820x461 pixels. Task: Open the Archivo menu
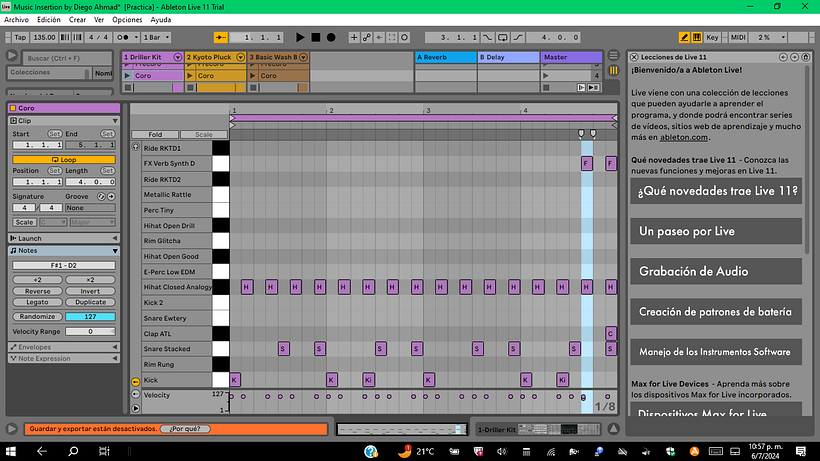(16, 20)
